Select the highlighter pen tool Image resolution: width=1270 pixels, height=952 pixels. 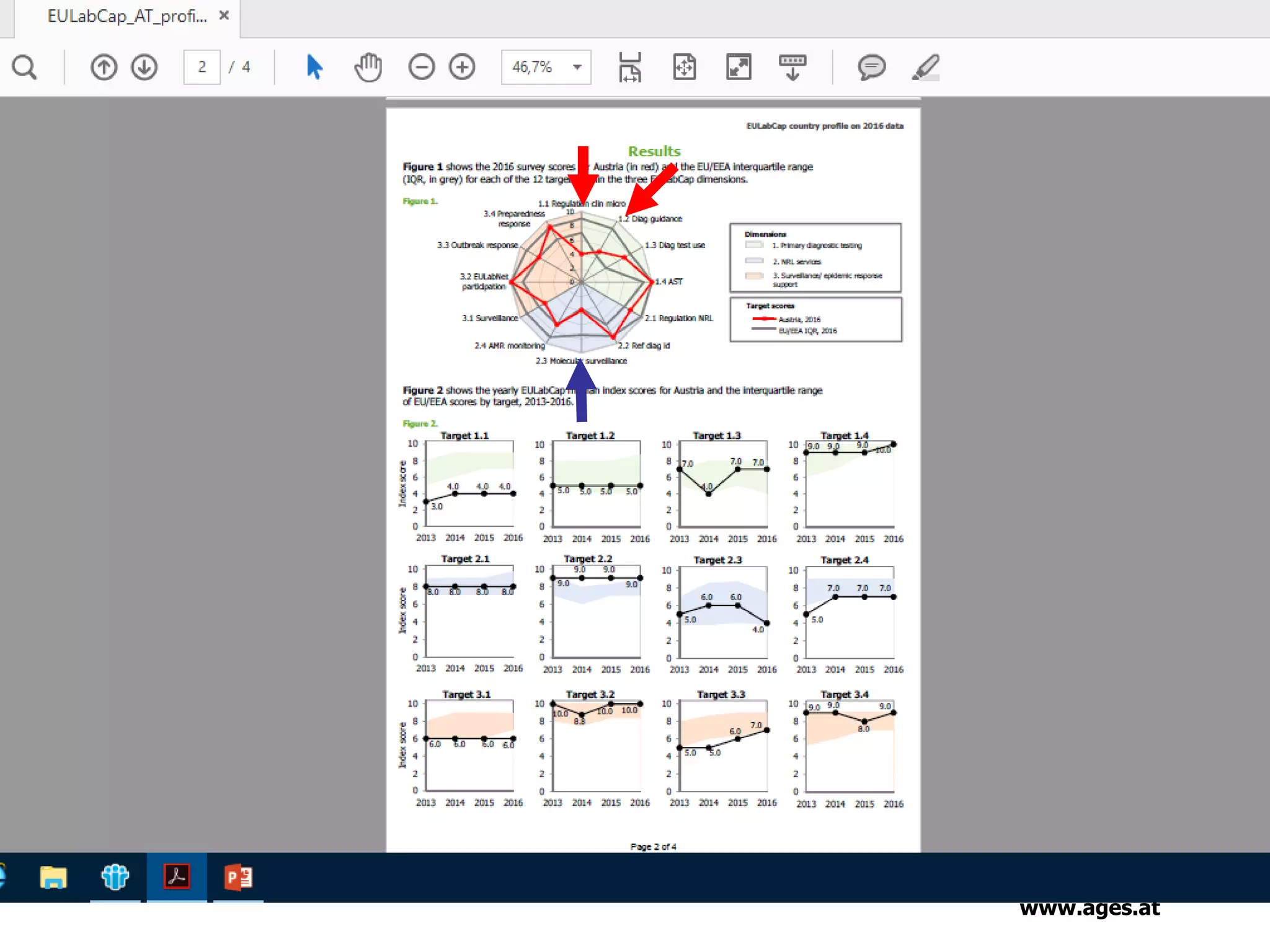coord(926,67)
